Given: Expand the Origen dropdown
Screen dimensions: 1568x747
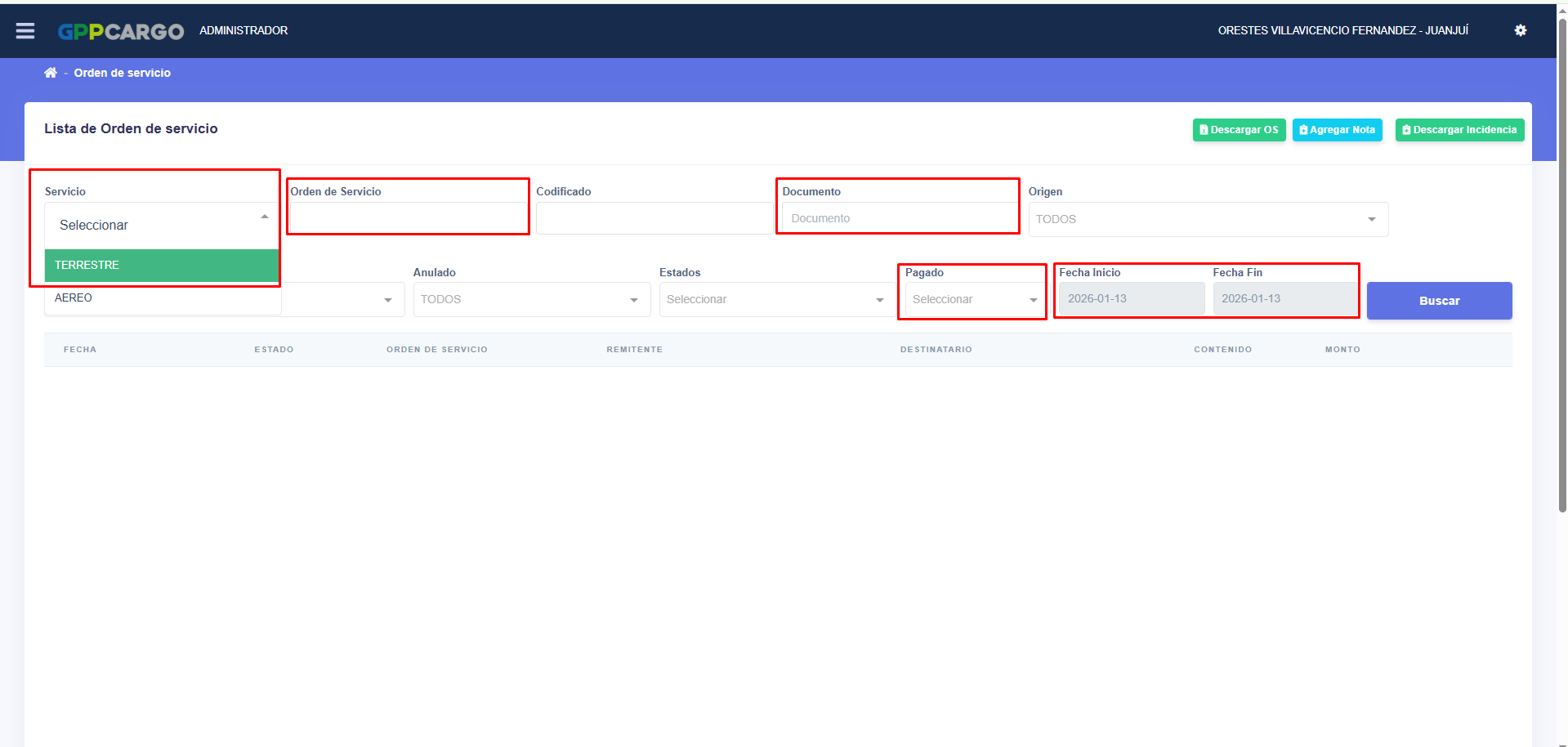Looking at the screenshot, I should click(x=1207, y=219).
